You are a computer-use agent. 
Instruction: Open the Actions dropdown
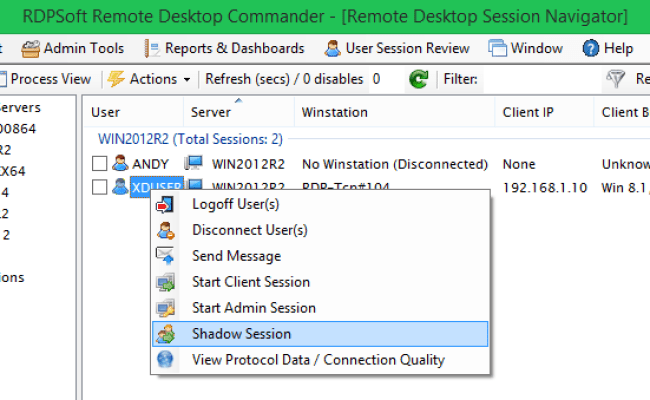pos(149,79)
